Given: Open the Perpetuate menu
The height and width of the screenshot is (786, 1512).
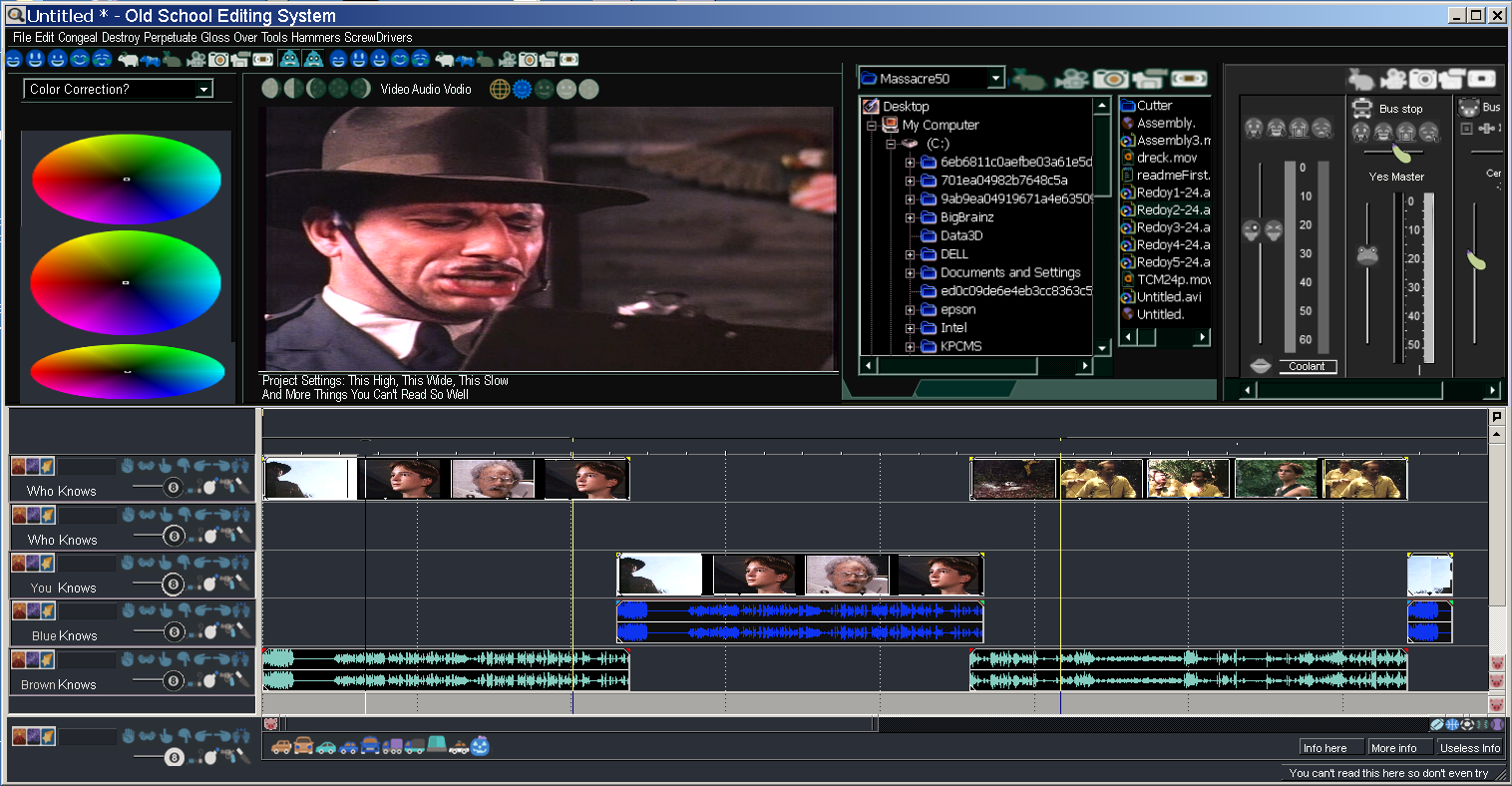Looking at the screenshot, I should [x=171, y=37].
